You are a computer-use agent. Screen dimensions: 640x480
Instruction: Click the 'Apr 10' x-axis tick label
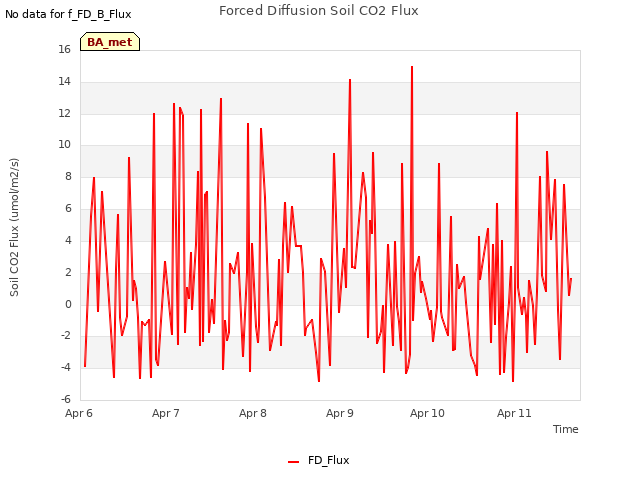(427, 413)
